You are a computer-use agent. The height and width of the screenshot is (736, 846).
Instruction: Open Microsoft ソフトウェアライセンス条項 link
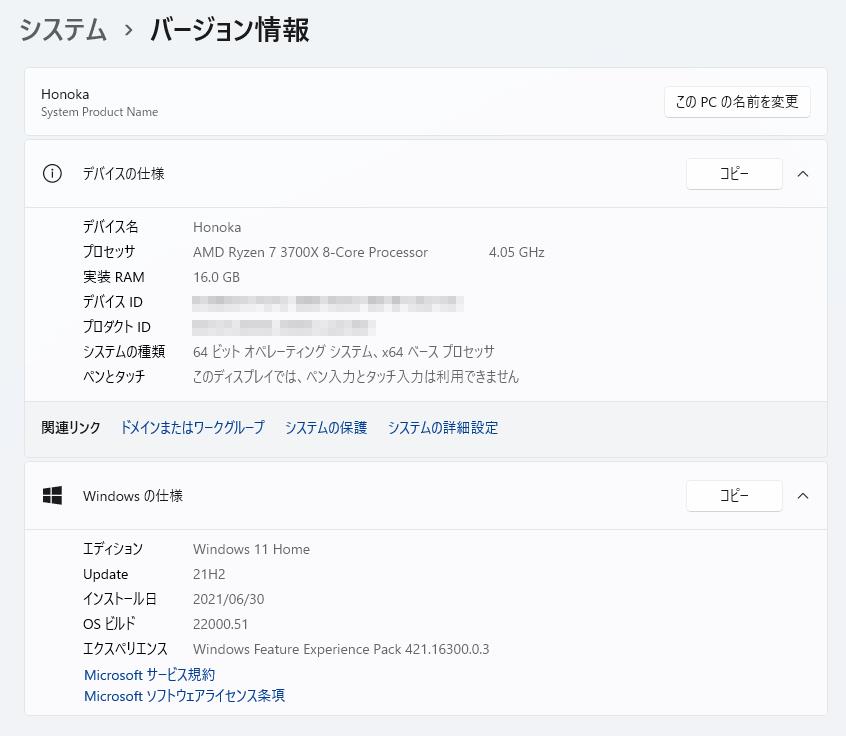pyautogui.click(x=185, y=696)
